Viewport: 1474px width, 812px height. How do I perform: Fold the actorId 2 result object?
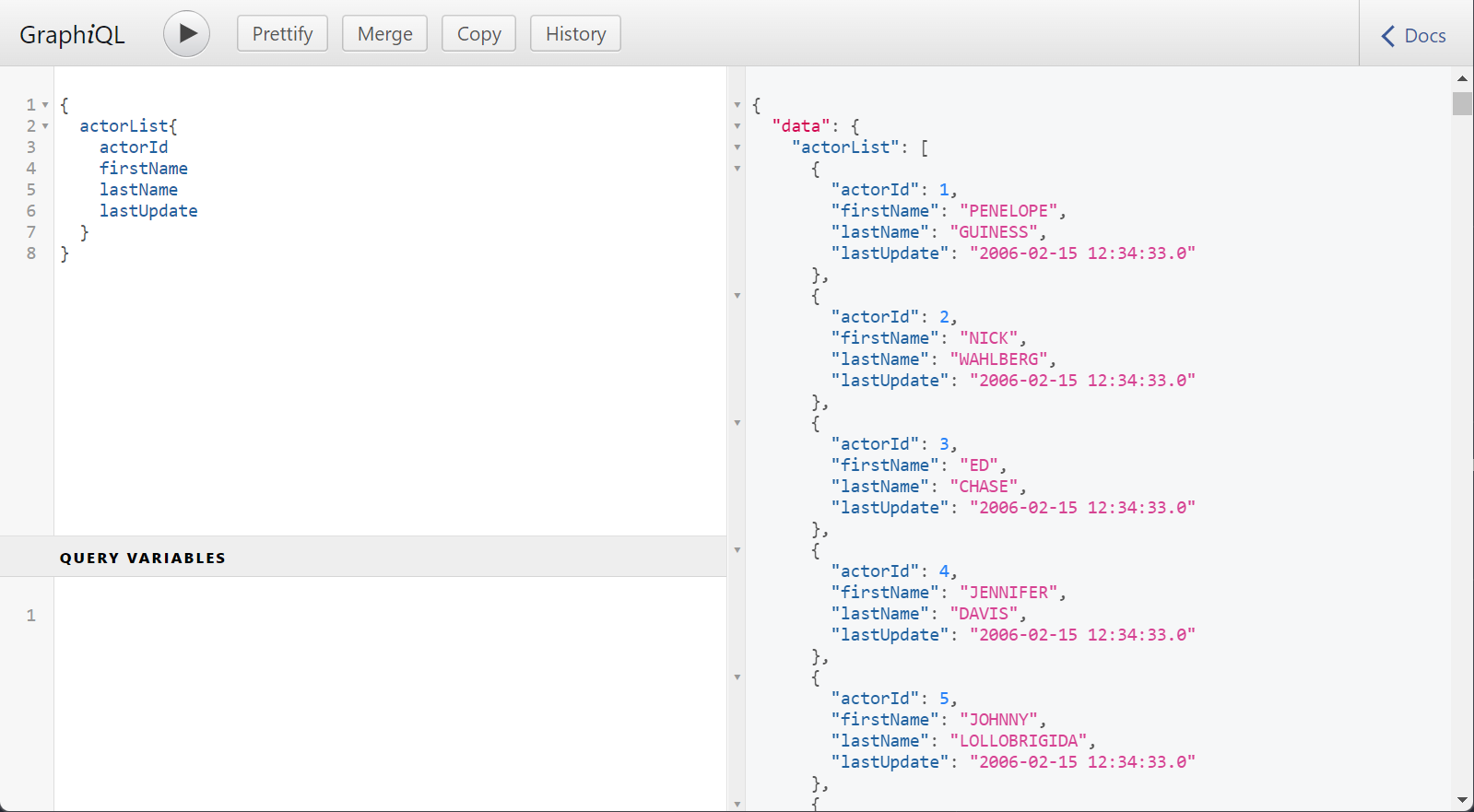[737, 296]
